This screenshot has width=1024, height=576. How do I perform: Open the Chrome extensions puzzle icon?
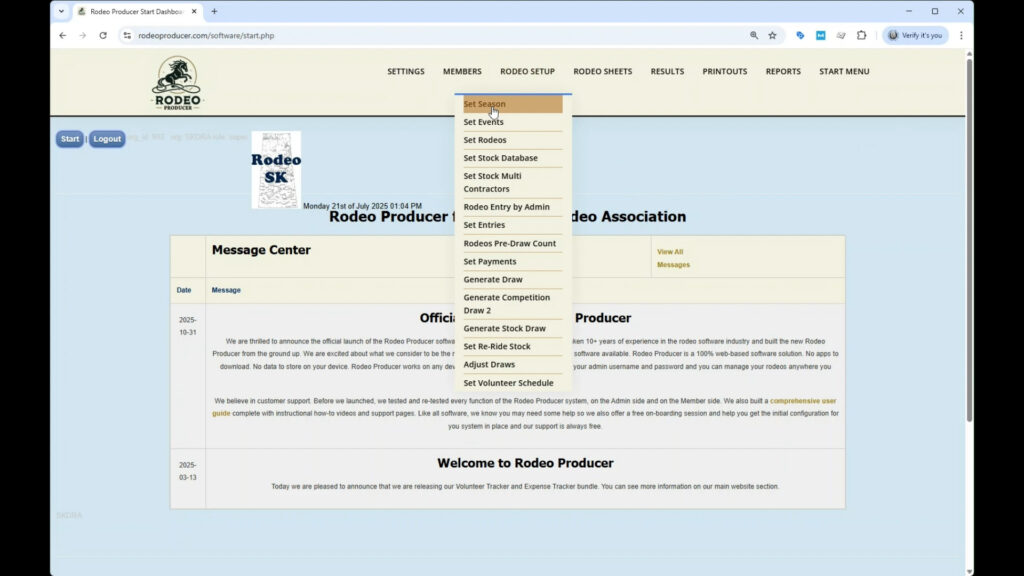click(x=862, y=34)
